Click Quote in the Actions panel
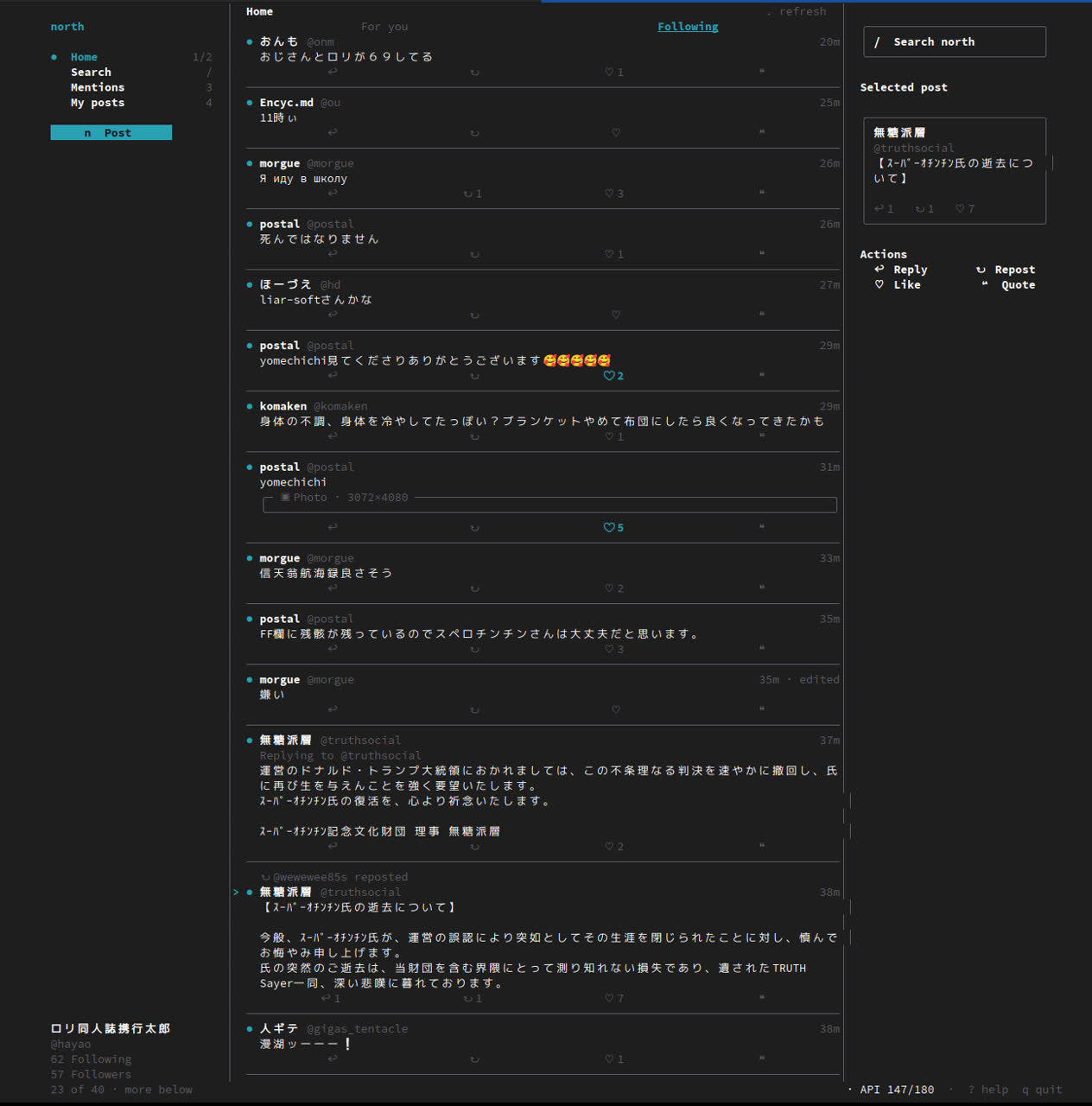This screenshot has height=1106, width=1092. 1008,285
